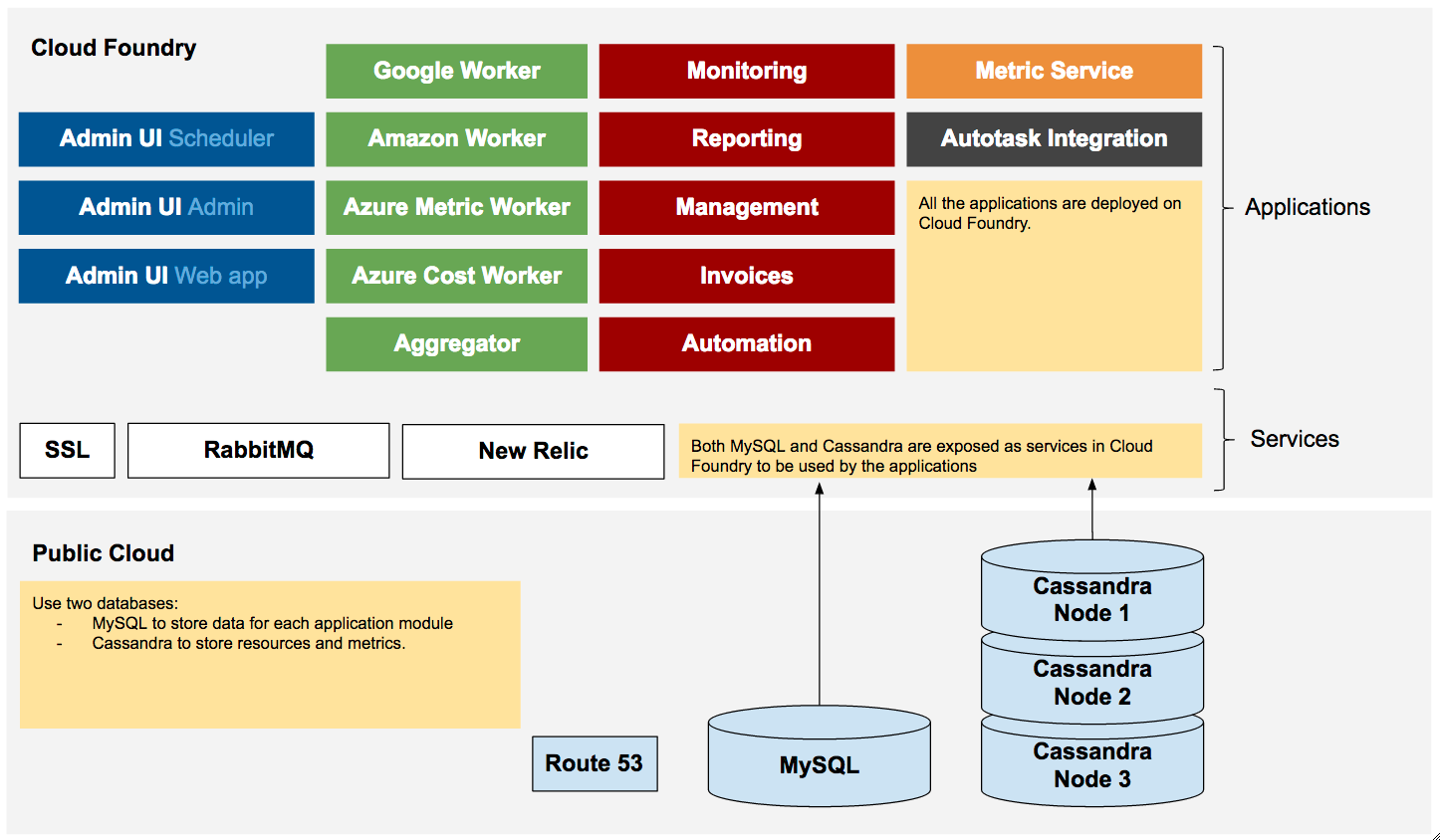
Task: Click 'Cassandra to store resources' bullet line
Action: (249, 643)
